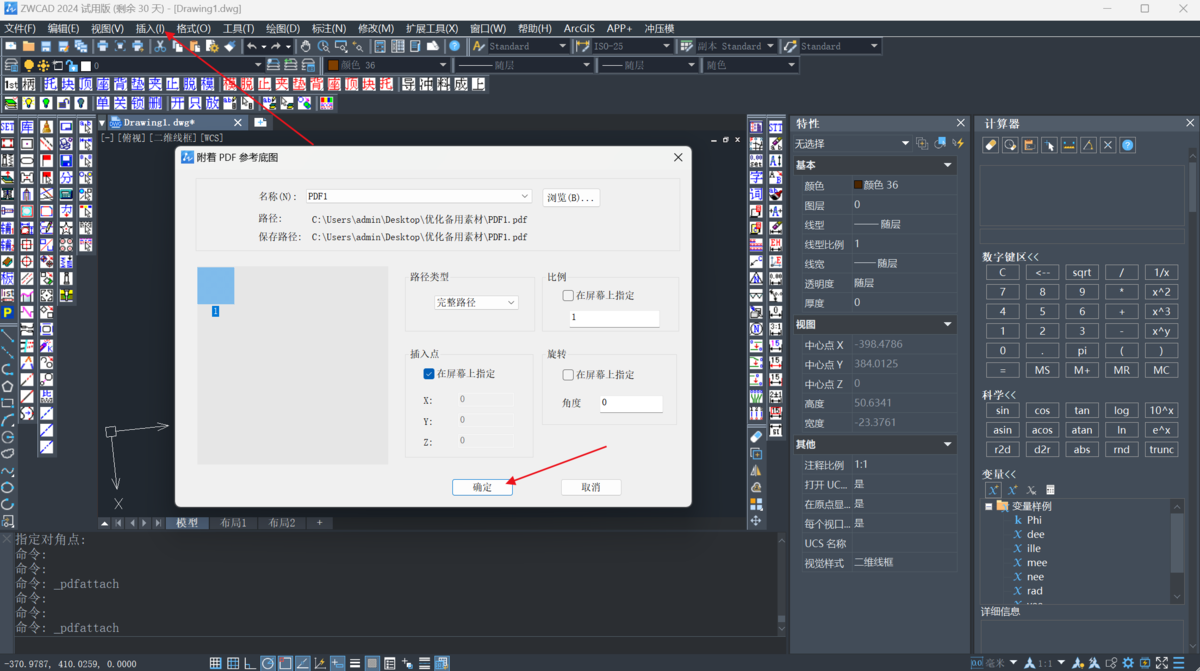Select the Pan hand tool
This screenshot has width=1200, height=671.
point(305,46)
